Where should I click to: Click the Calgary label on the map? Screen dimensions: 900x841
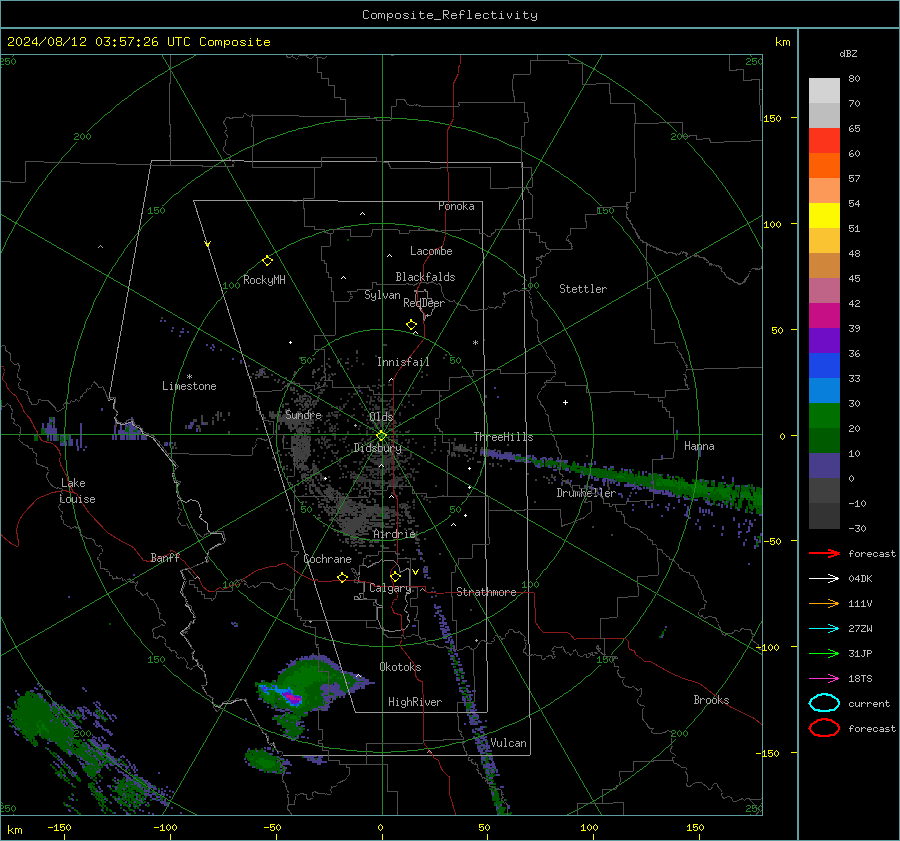(x=390, y=588)
